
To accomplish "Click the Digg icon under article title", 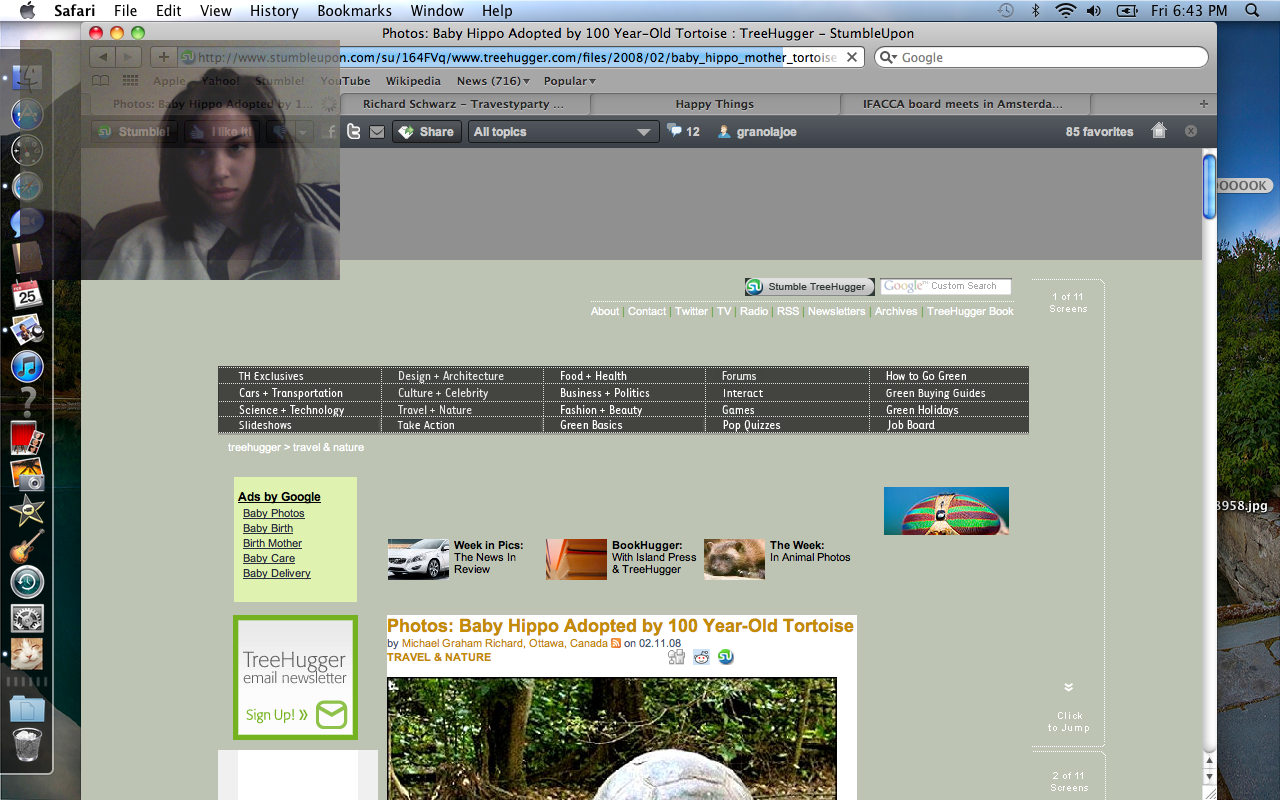I will 677,657.
